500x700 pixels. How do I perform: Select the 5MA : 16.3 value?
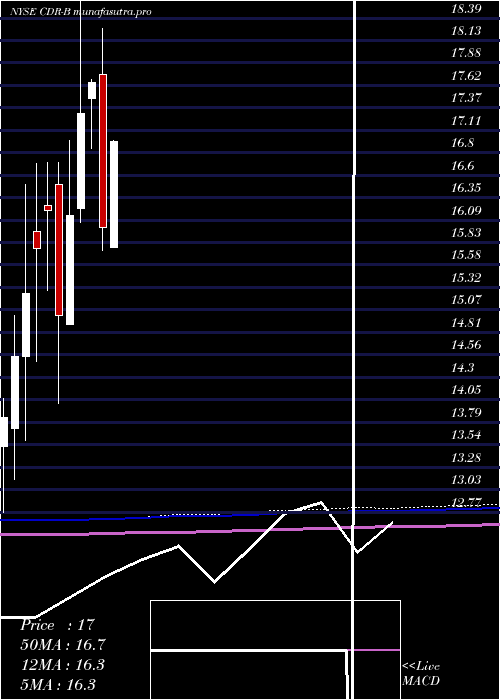[58, 685]
